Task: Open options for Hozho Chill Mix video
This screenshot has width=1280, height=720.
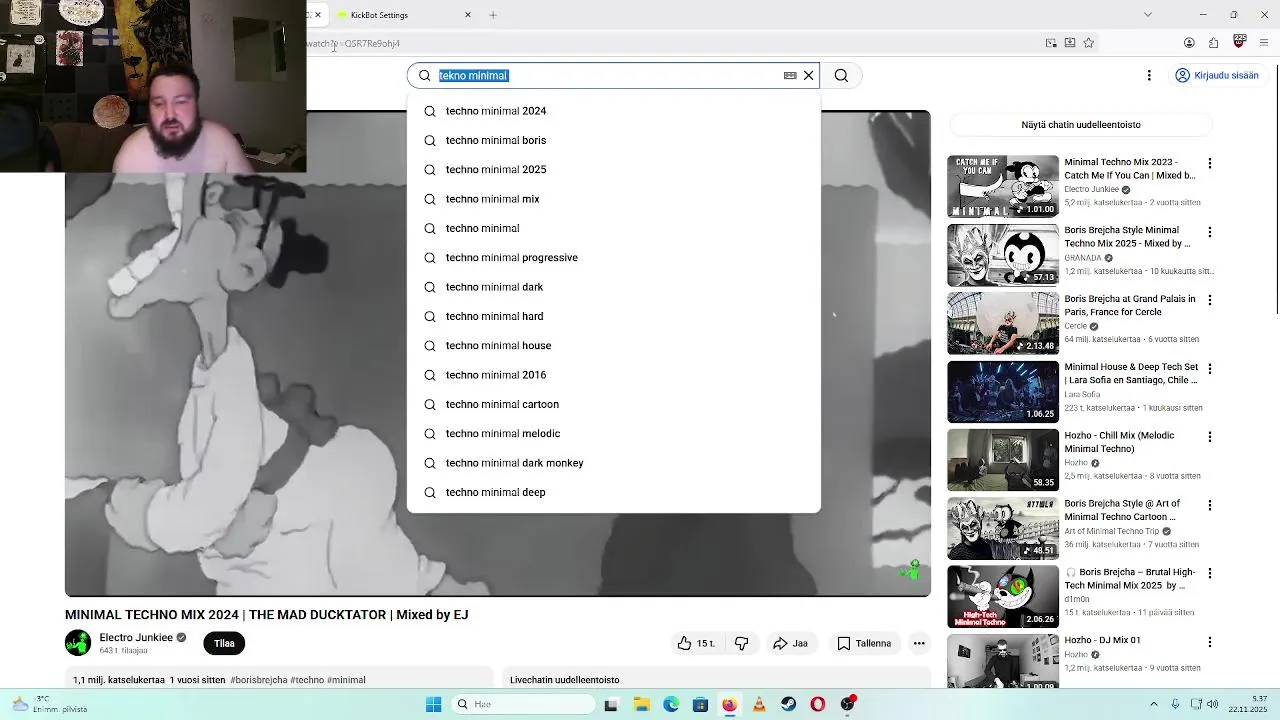Action: 1210,437
